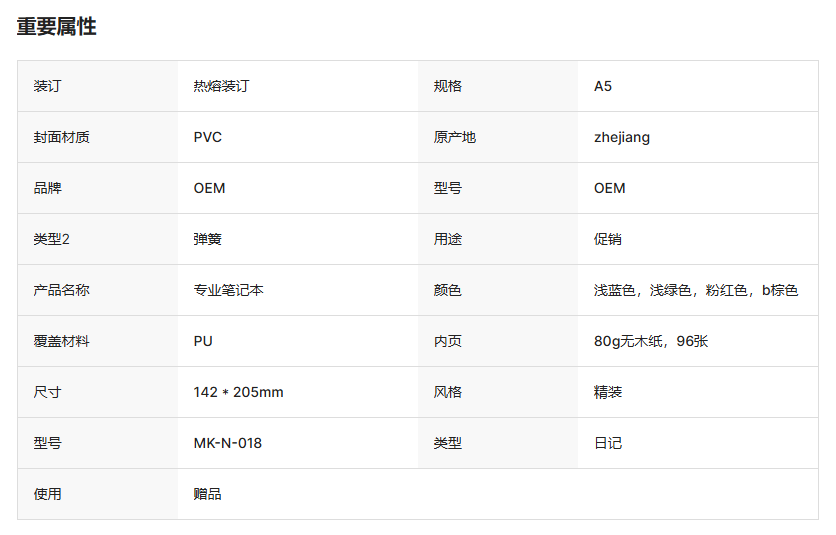Select the 专业笔记本 product name value
The image size is (836, 535).
228,290
